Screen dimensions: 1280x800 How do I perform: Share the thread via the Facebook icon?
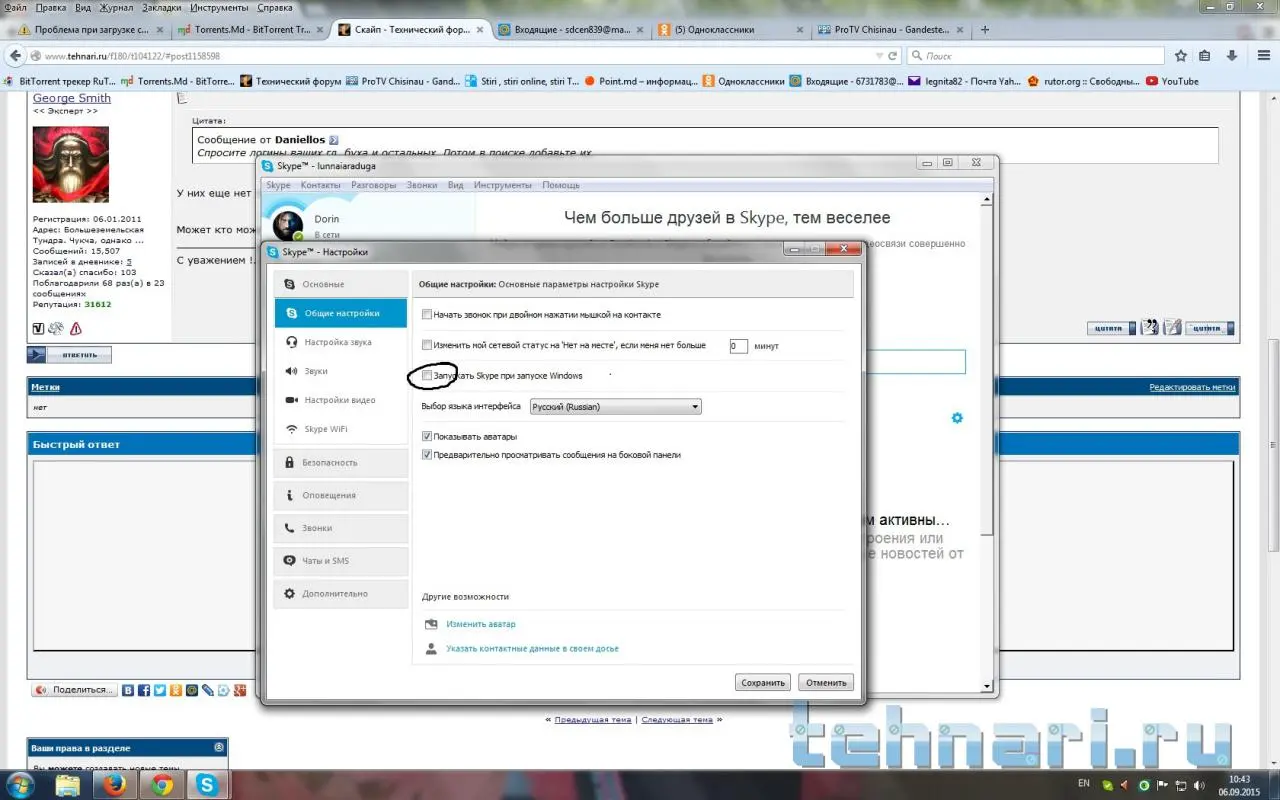click(144, 690)
